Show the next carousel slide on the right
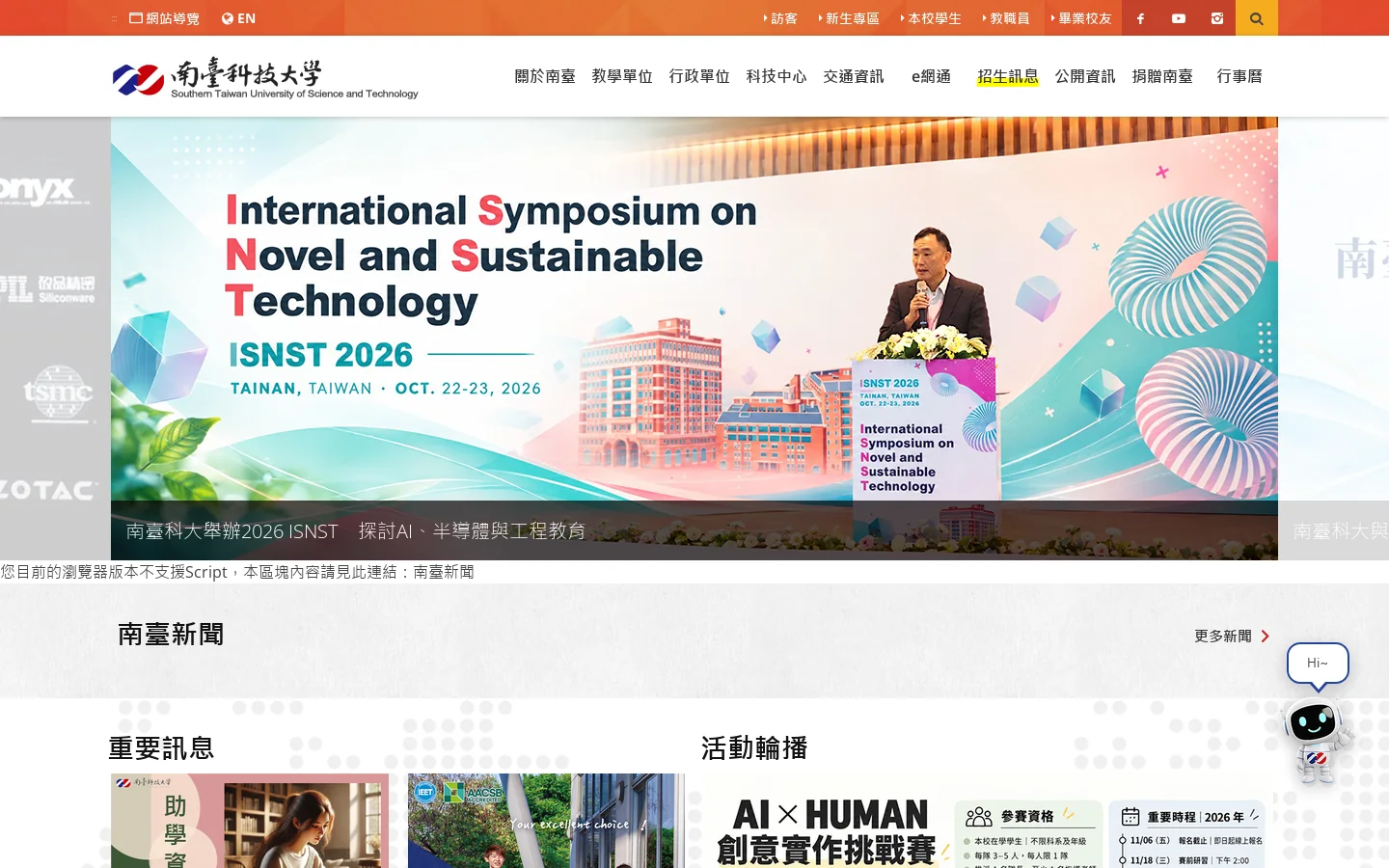This screenshot has height=868, width=1389. pyautogui.click(x=1333, y=339)
